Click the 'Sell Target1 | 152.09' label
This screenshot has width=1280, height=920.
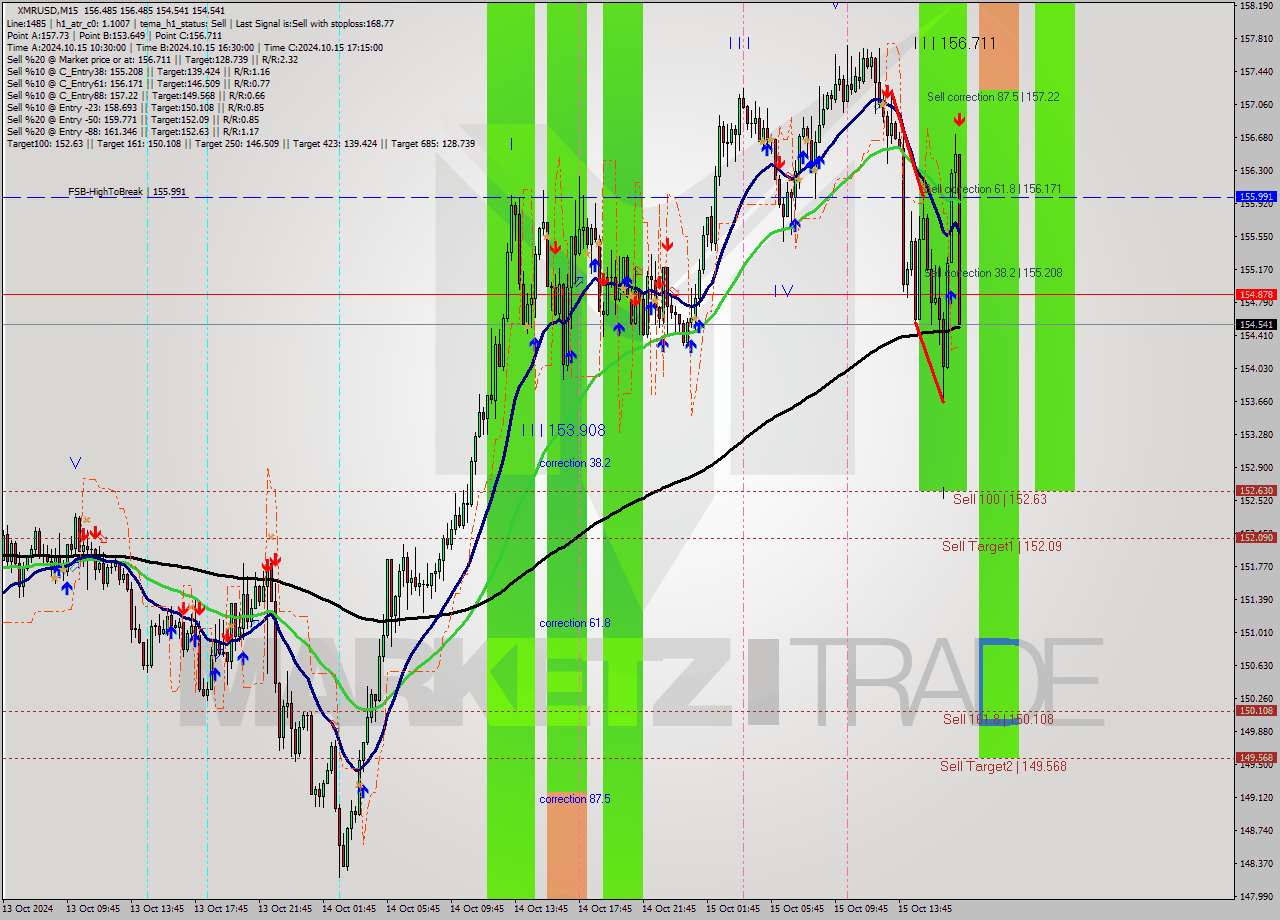[1002, 546]
